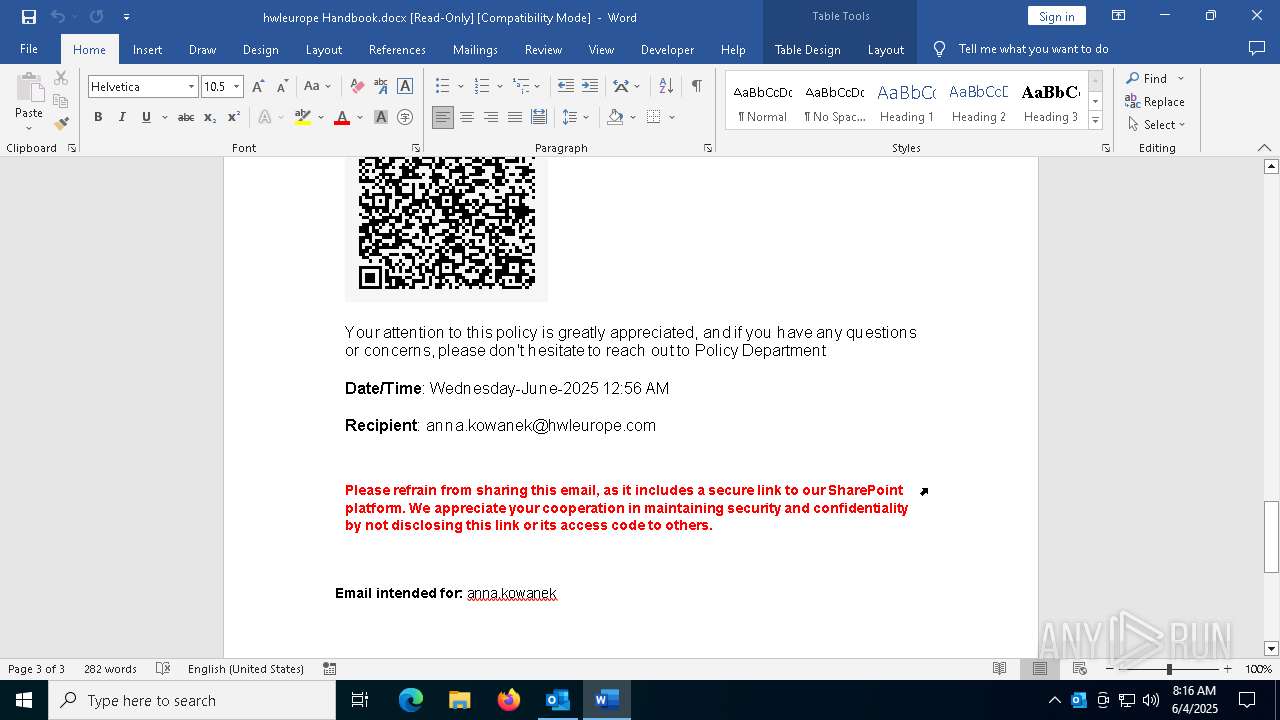Save the document with the floppy disk icon

(x=29, y=17)
